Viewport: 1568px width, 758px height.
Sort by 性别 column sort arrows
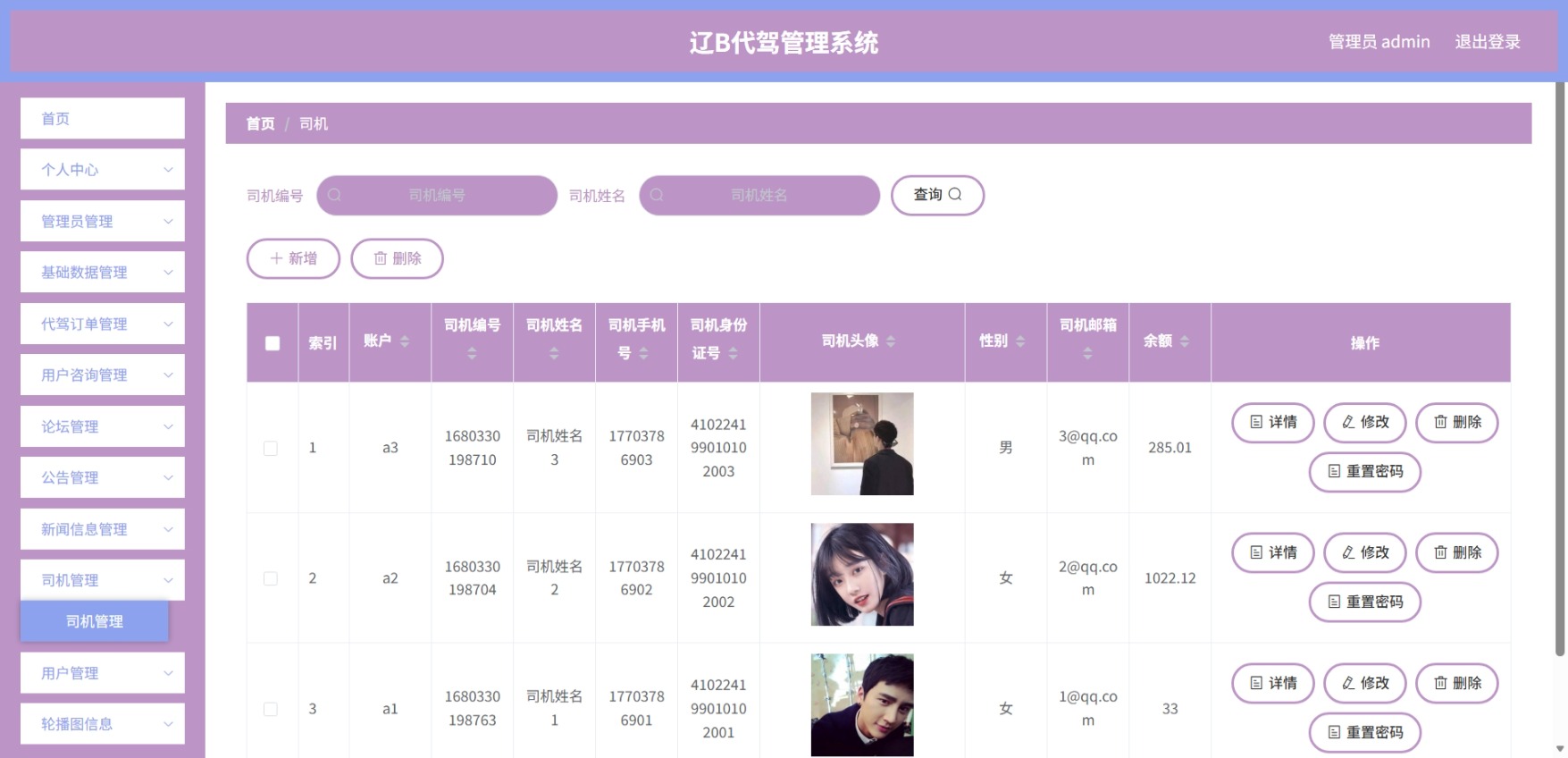1020,341
